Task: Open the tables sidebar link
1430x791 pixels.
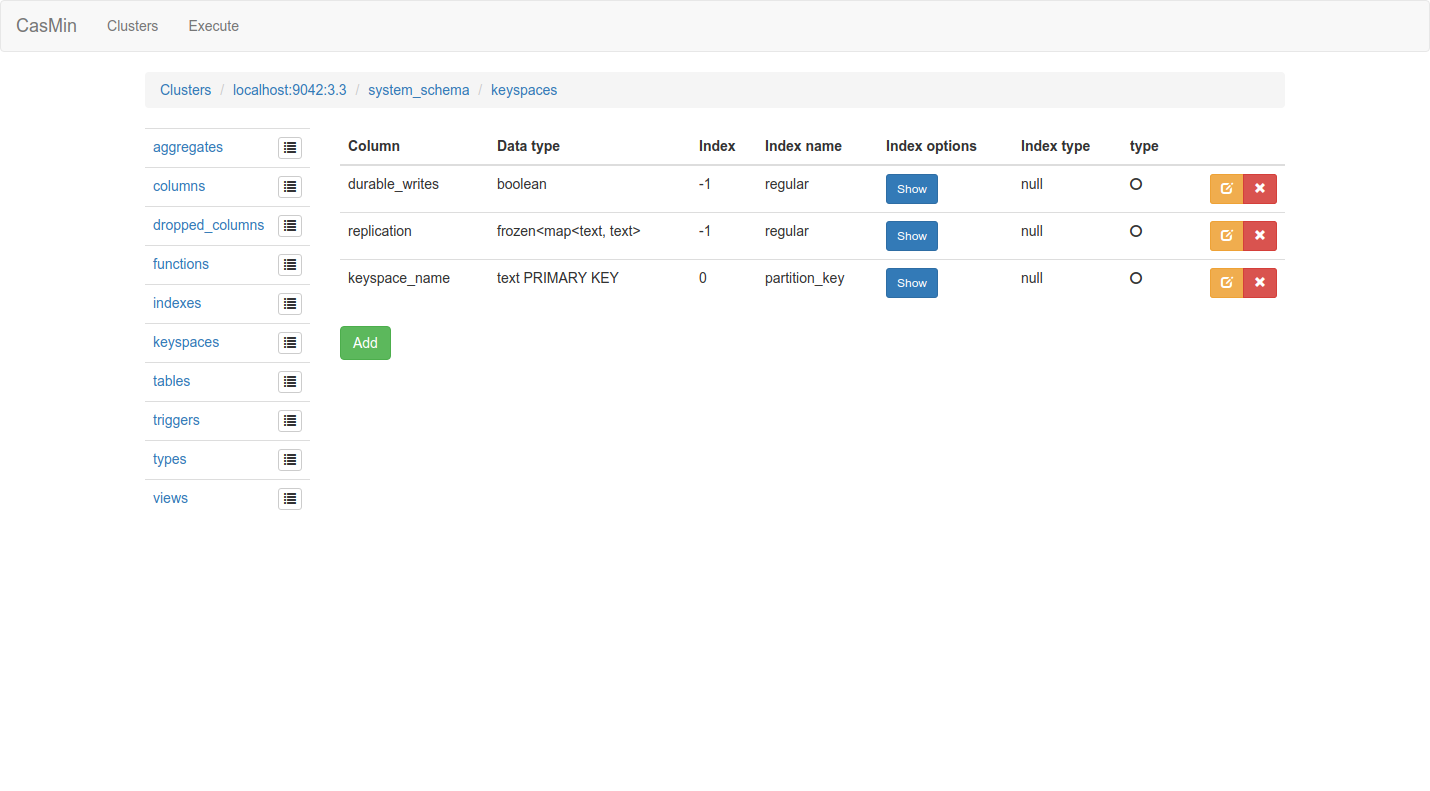Action: 172,381
